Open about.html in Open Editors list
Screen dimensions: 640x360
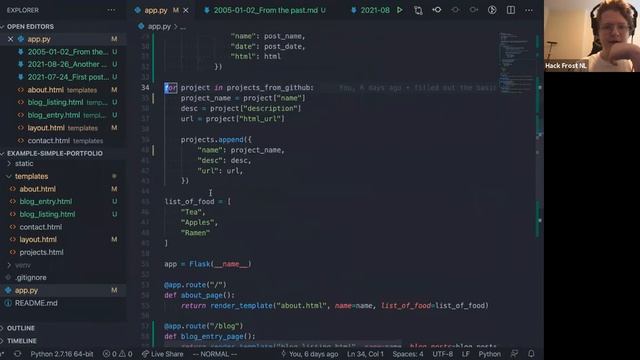coord(46,90)
